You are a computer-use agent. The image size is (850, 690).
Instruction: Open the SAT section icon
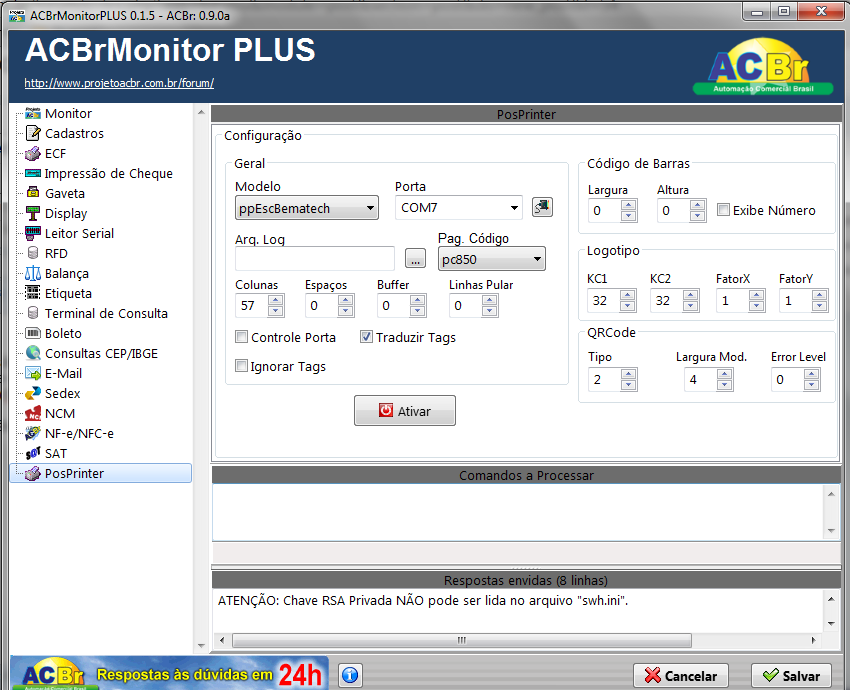(33, 453)
